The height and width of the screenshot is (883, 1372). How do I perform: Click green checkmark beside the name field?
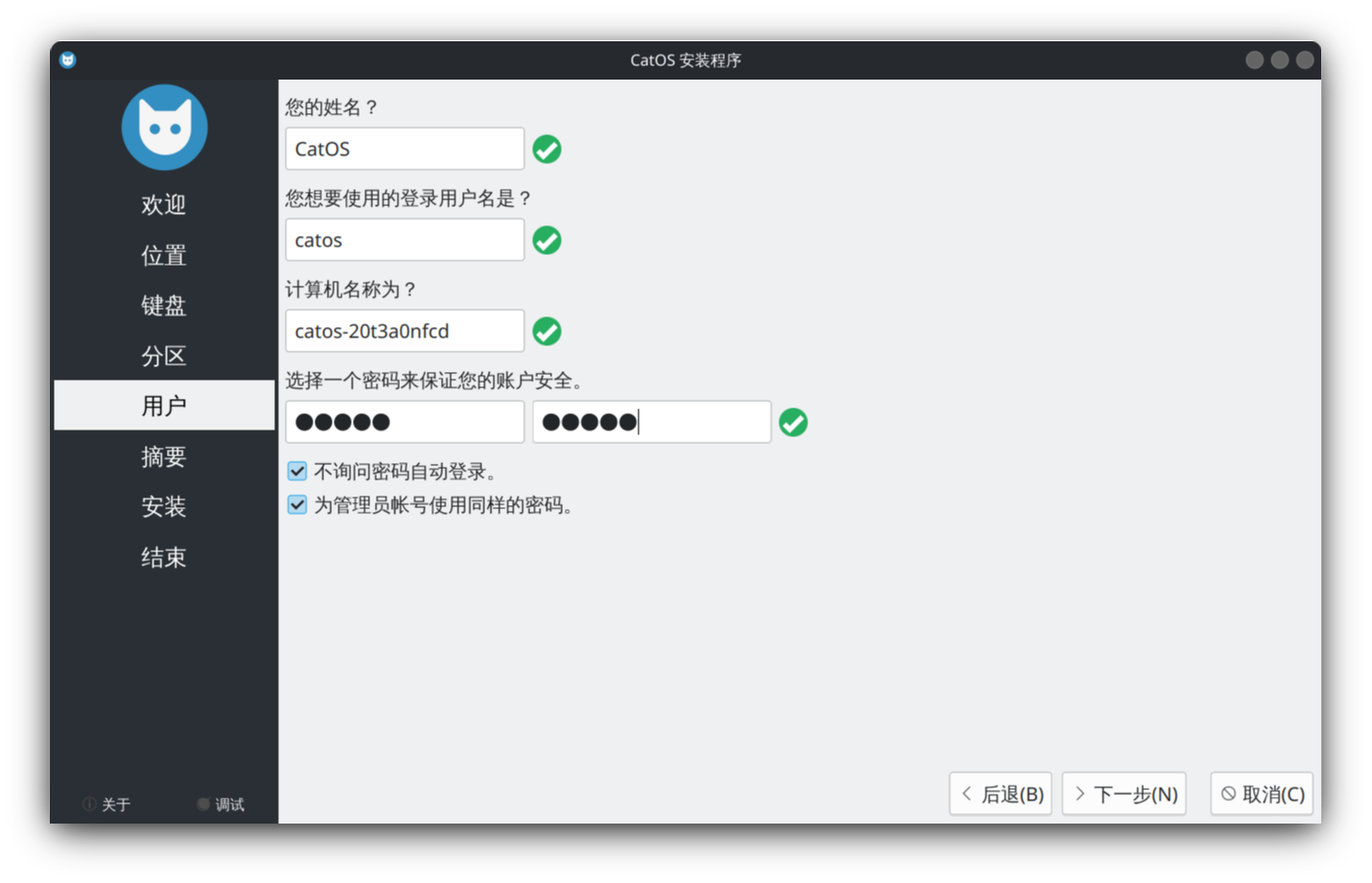click(546, 150)
